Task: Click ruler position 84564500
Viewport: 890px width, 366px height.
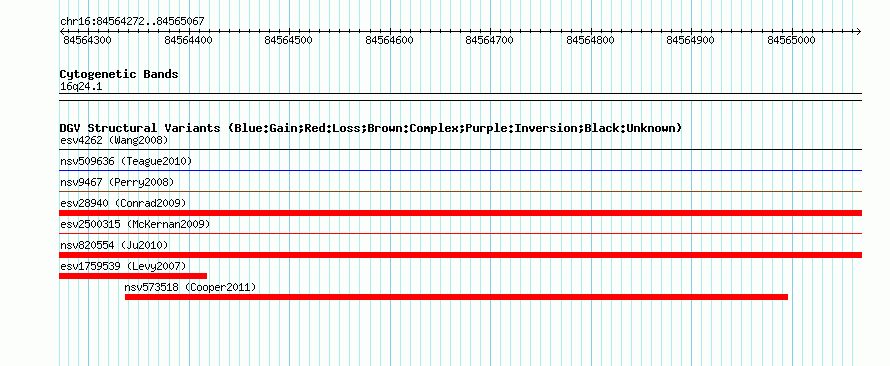Action: 288,40
